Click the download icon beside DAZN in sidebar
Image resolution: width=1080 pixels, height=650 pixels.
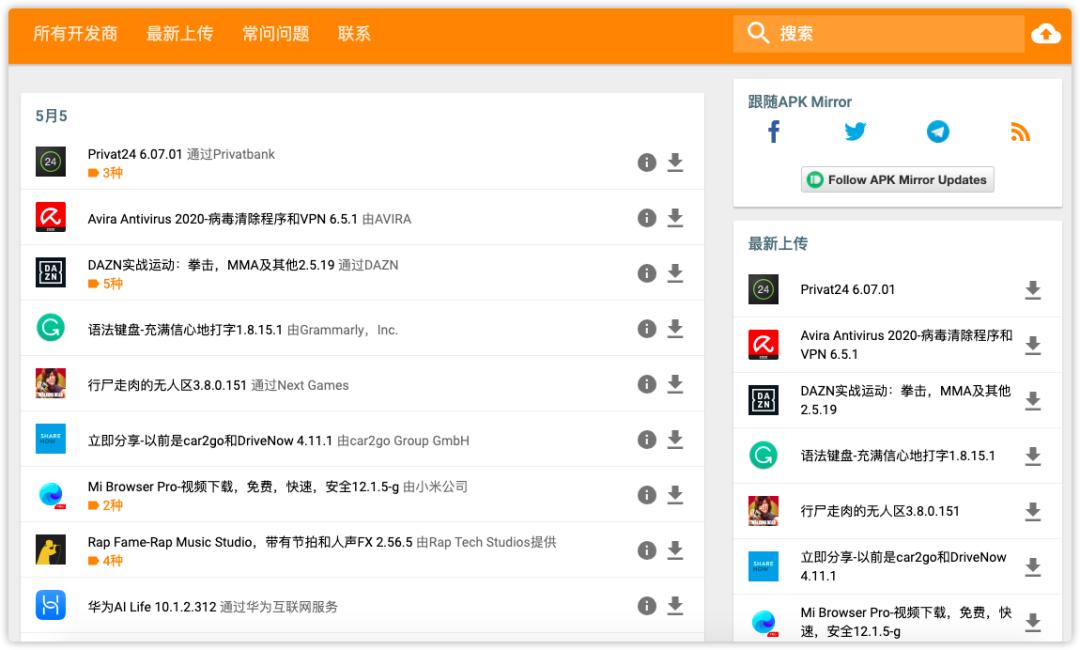coord(1032,399)
